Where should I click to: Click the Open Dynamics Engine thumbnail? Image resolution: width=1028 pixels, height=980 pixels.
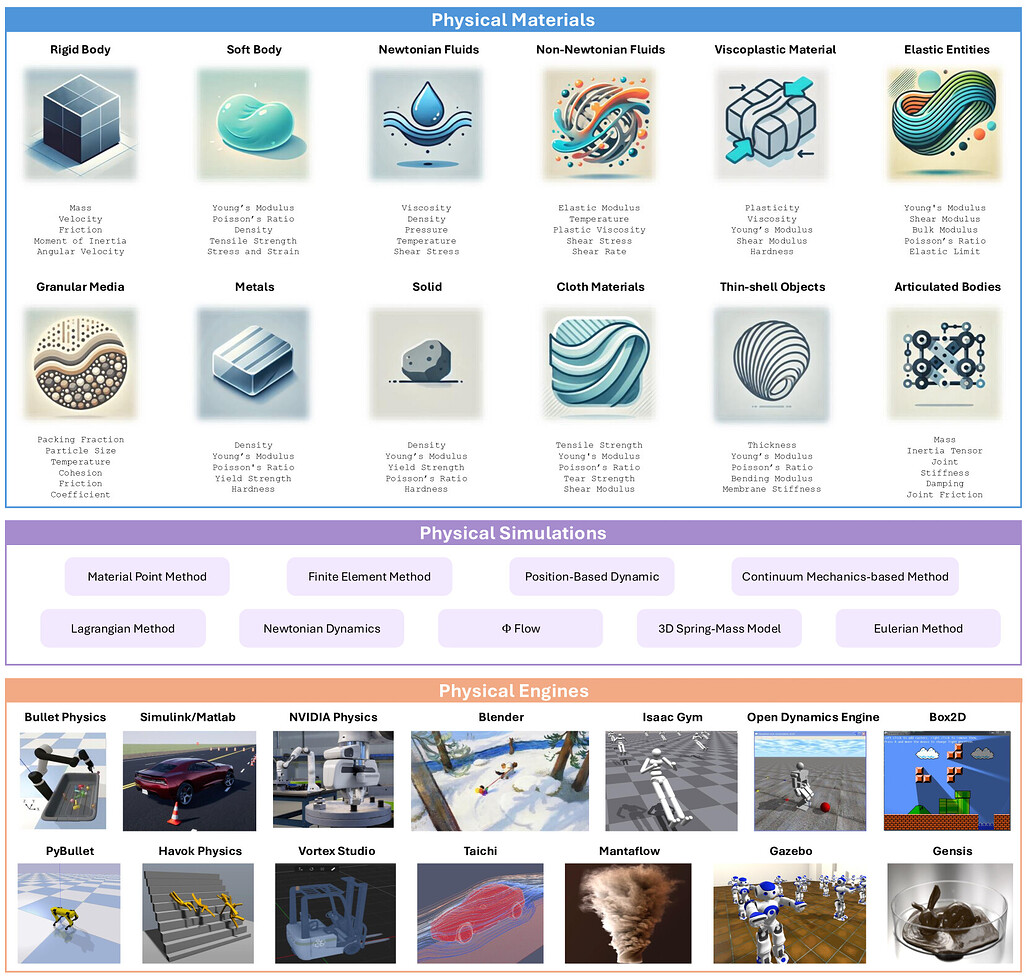[x=810, y=781]
